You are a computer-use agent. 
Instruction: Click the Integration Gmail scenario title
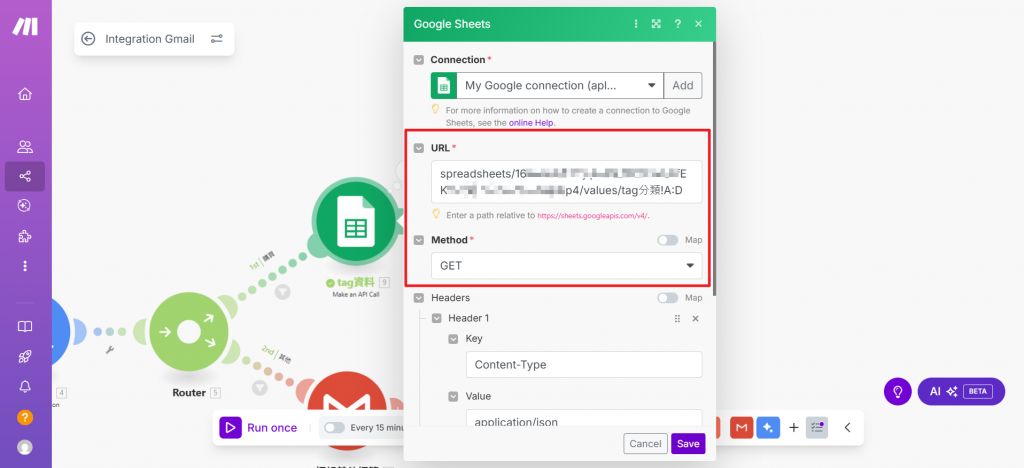pyautogui.click(x=150, y=39)
